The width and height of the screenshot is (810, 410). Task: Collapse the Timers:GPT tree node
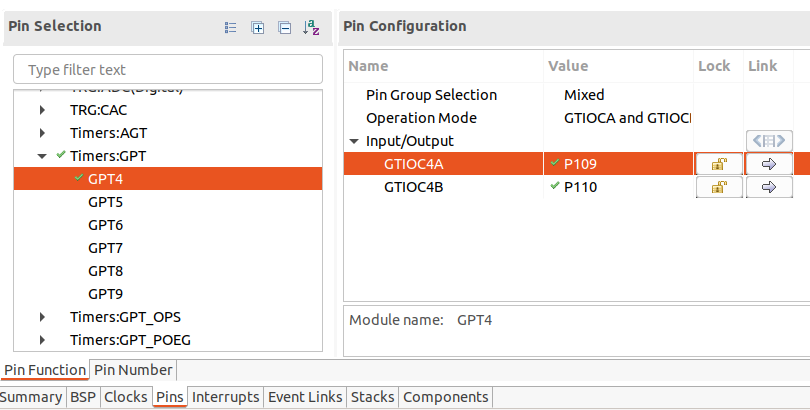(x=42, y=156)
